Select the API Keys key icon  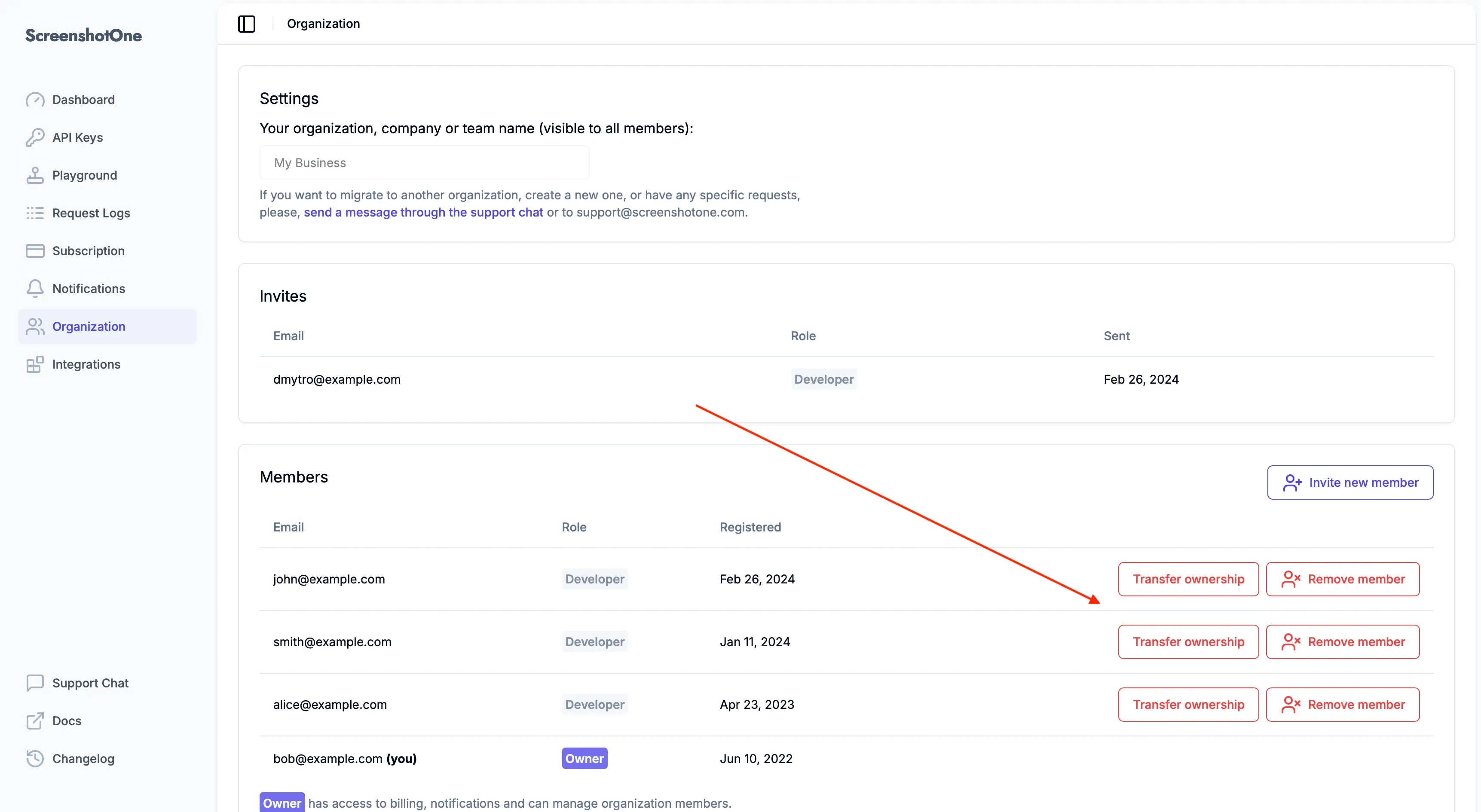tap(36, 137)
